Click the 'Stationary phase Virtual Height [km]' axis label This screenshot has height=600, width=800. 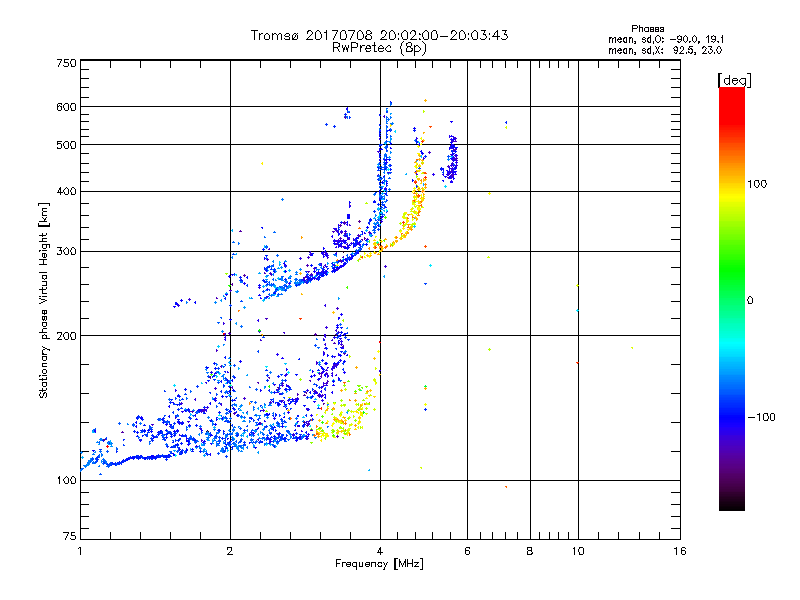coord(44,300)
